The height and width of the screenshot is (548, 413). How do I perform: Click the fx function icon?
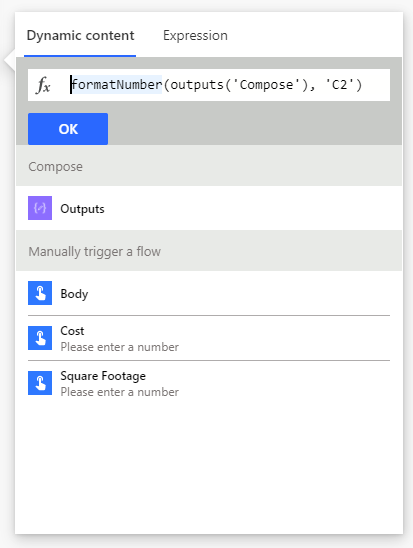pos(43,85)
